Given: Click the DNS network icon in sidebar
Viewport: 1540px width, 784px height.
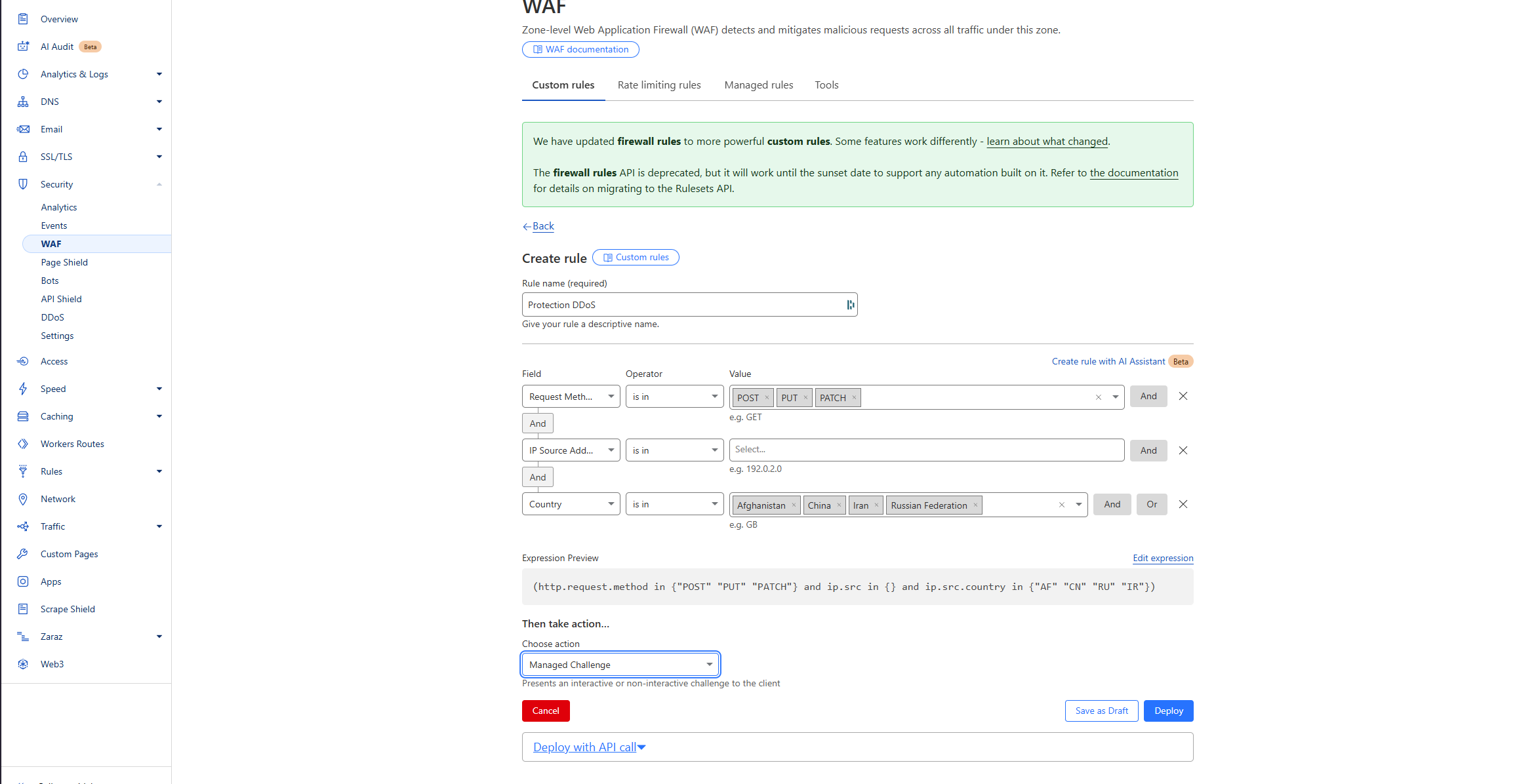Looking at the screenshot, I should click(23, 102).
